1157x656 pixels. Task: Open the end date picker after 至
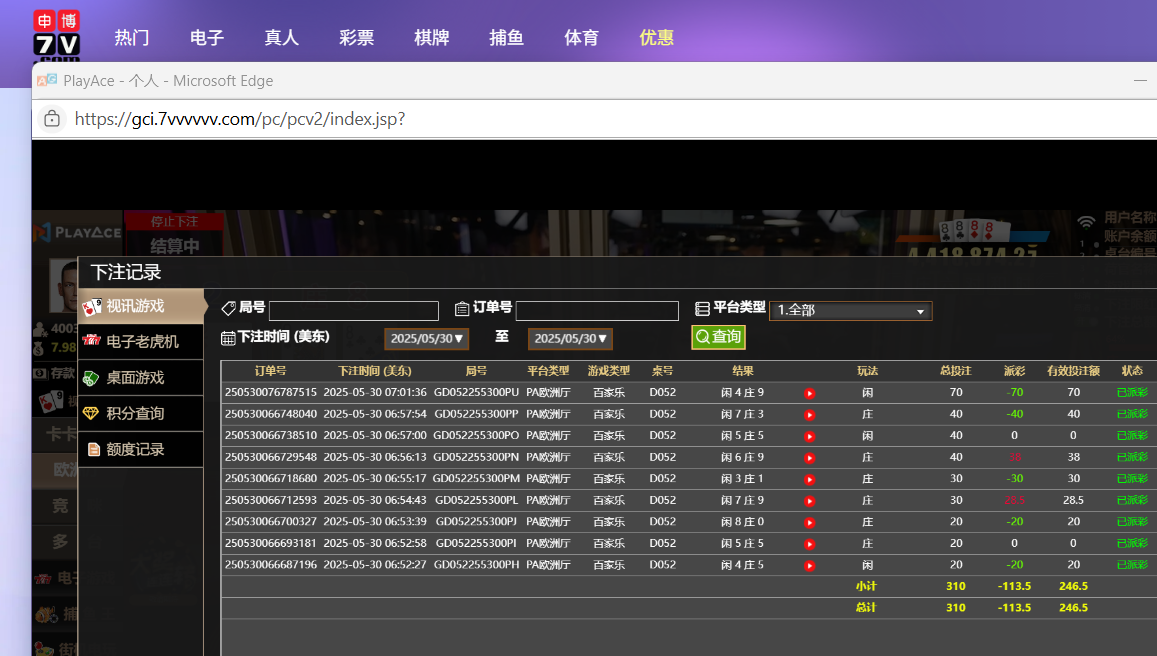click(x=570, y=339)
